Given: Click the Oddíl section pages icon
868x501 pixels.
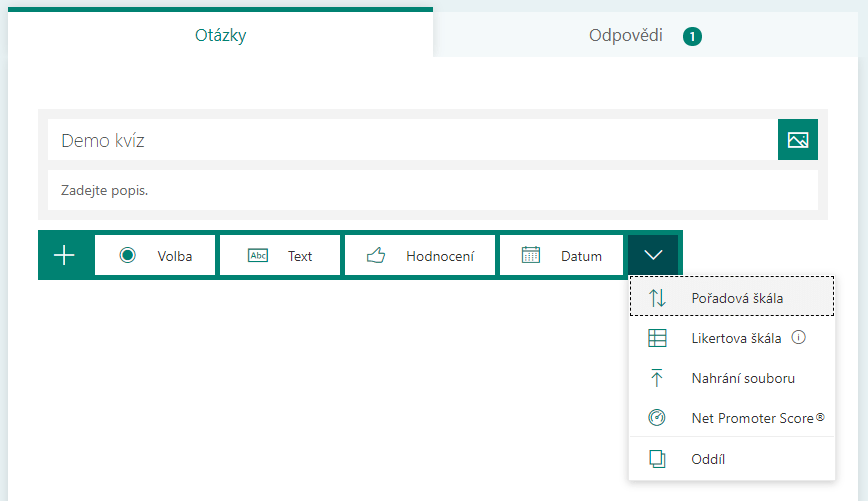Looking at the screenshot, I should [657, 459].
